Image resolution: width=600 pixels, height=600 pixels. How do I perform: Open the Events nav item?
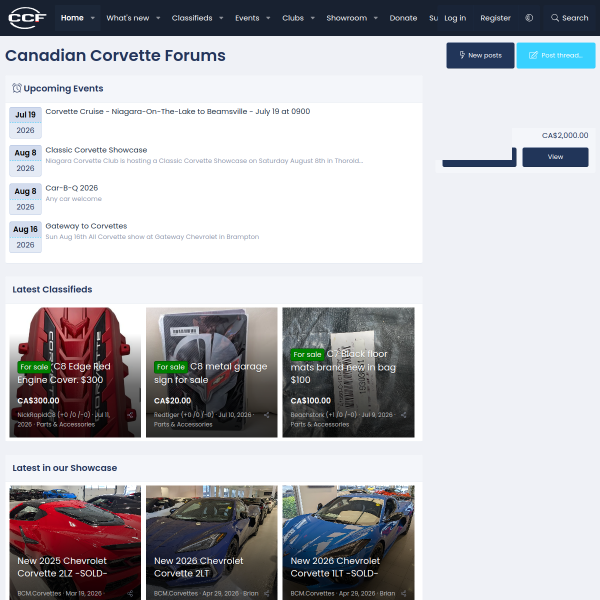pos(247,18)
